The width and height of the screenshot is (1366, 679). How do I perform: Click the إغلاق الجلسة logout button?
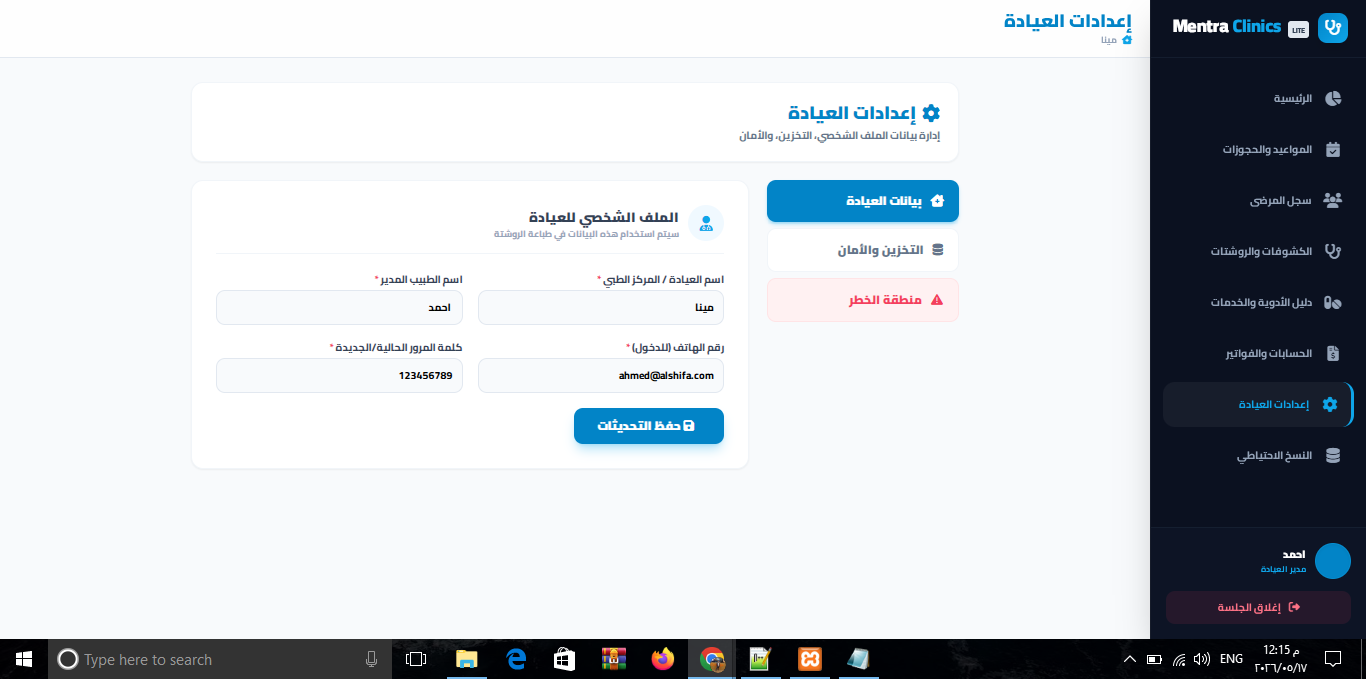1258,607
